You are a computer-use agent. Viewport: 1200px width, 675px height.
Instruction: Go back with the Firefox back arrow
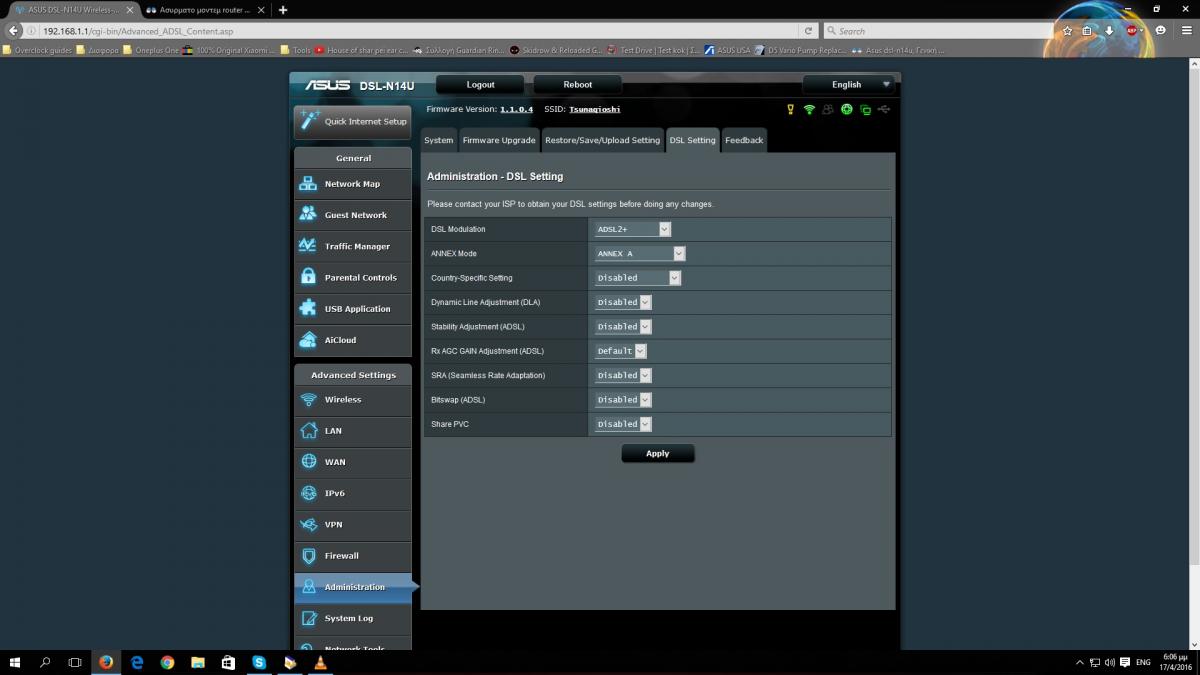(15, 31)
